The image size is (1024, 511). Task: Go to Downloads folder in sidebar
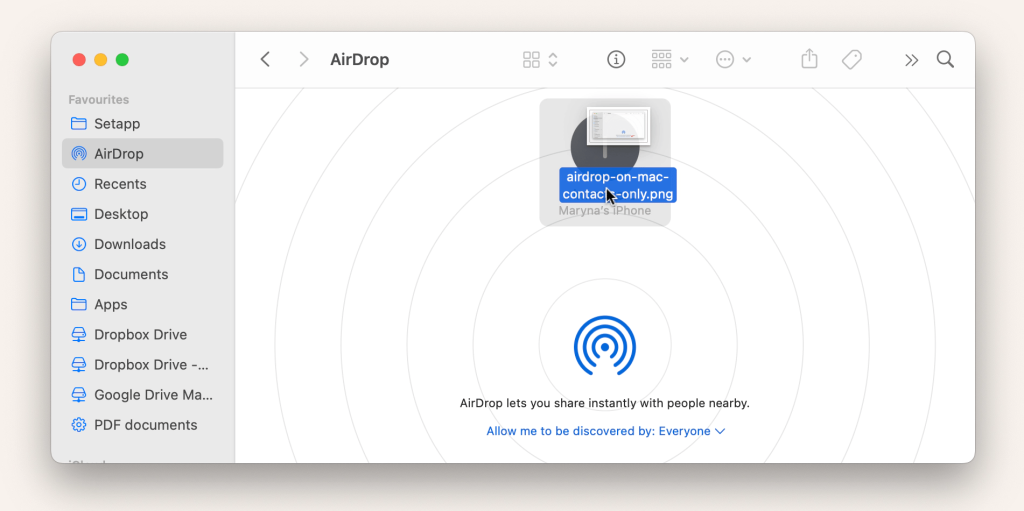click(x=129, y=244)
